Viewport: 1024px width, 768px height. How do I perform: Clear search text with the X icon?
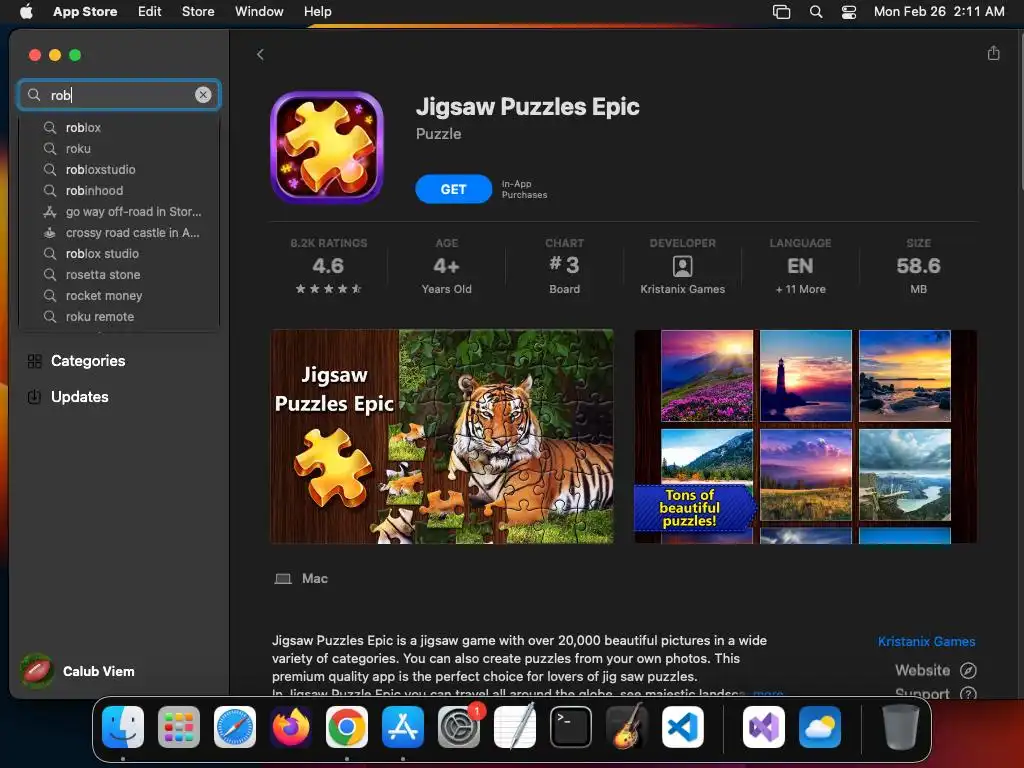click(x=203, y=95)
